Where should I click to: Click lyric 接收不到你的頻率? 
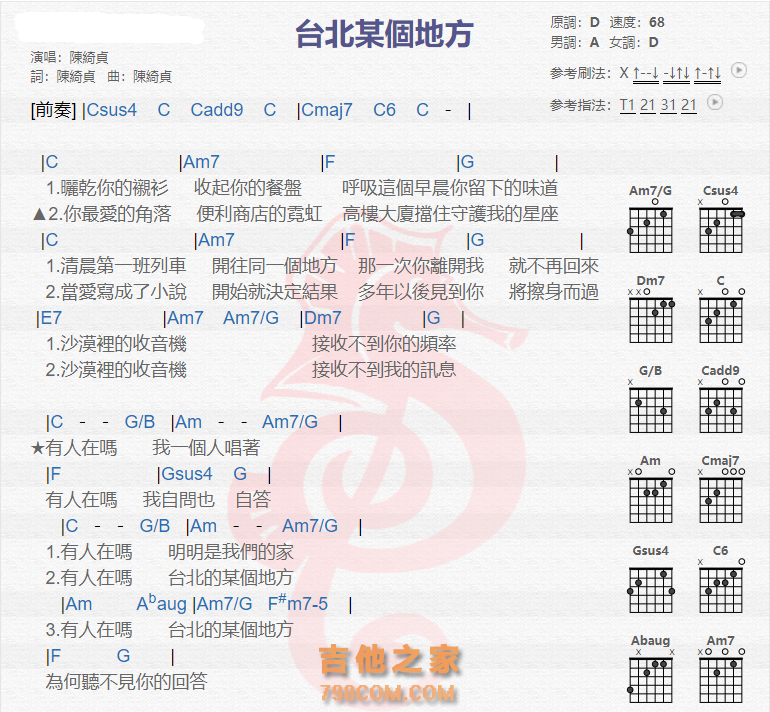(x=384, y=344)
